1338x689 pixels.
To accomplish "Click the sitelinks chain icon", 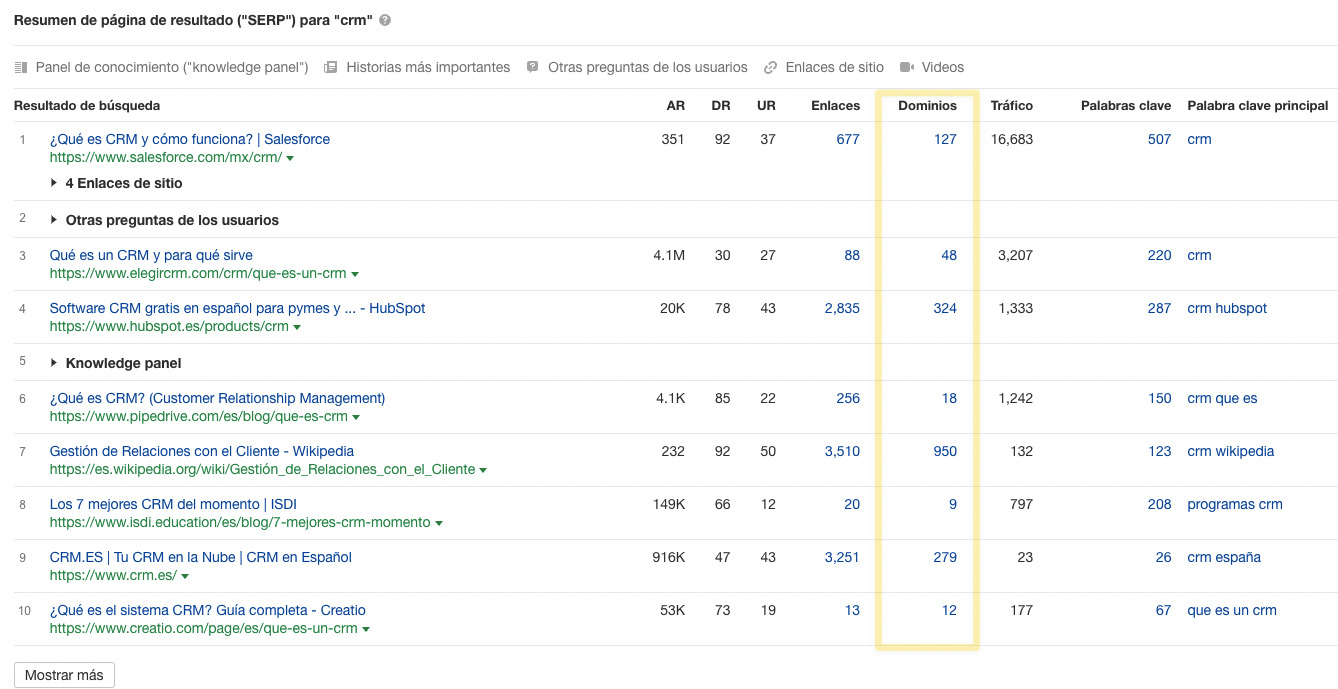I will [x=770, y=68].
